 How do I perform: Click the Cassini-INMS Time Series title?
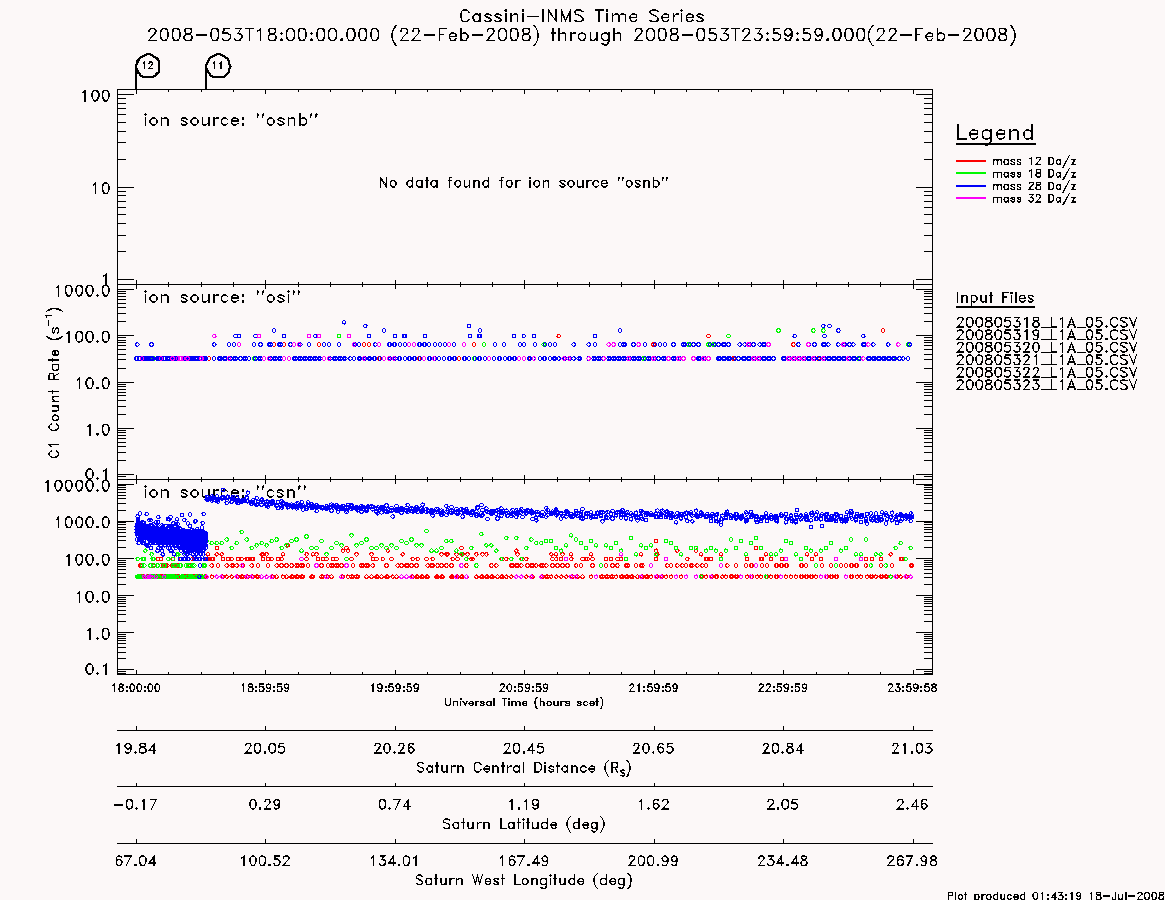(582, 16)
